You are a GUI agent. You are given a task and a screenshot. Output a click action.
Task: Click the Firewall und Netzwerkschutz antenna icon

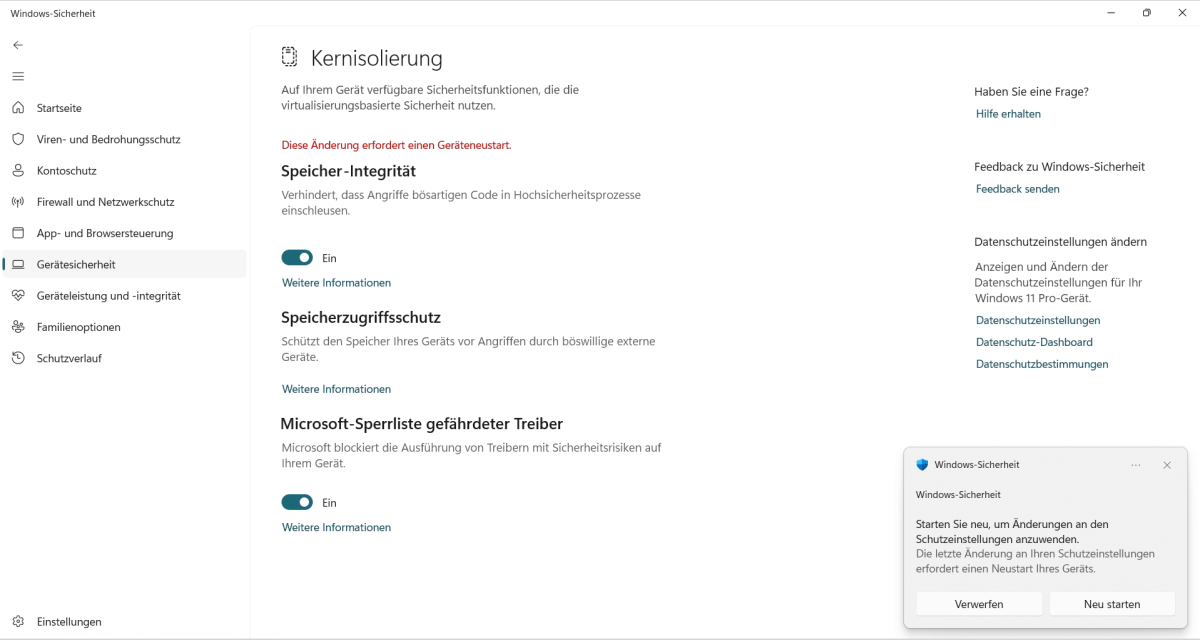click(x=18, y=202)
